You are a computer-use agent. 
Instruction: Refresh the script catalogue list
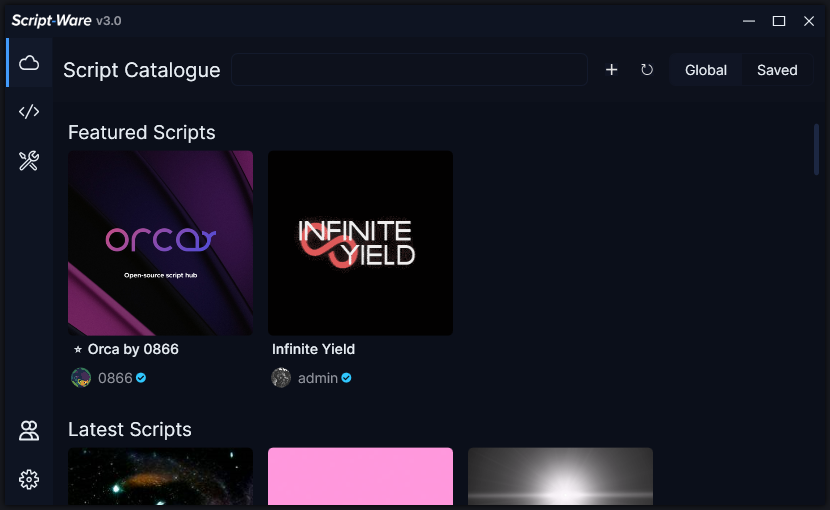(x=647, y=70)
